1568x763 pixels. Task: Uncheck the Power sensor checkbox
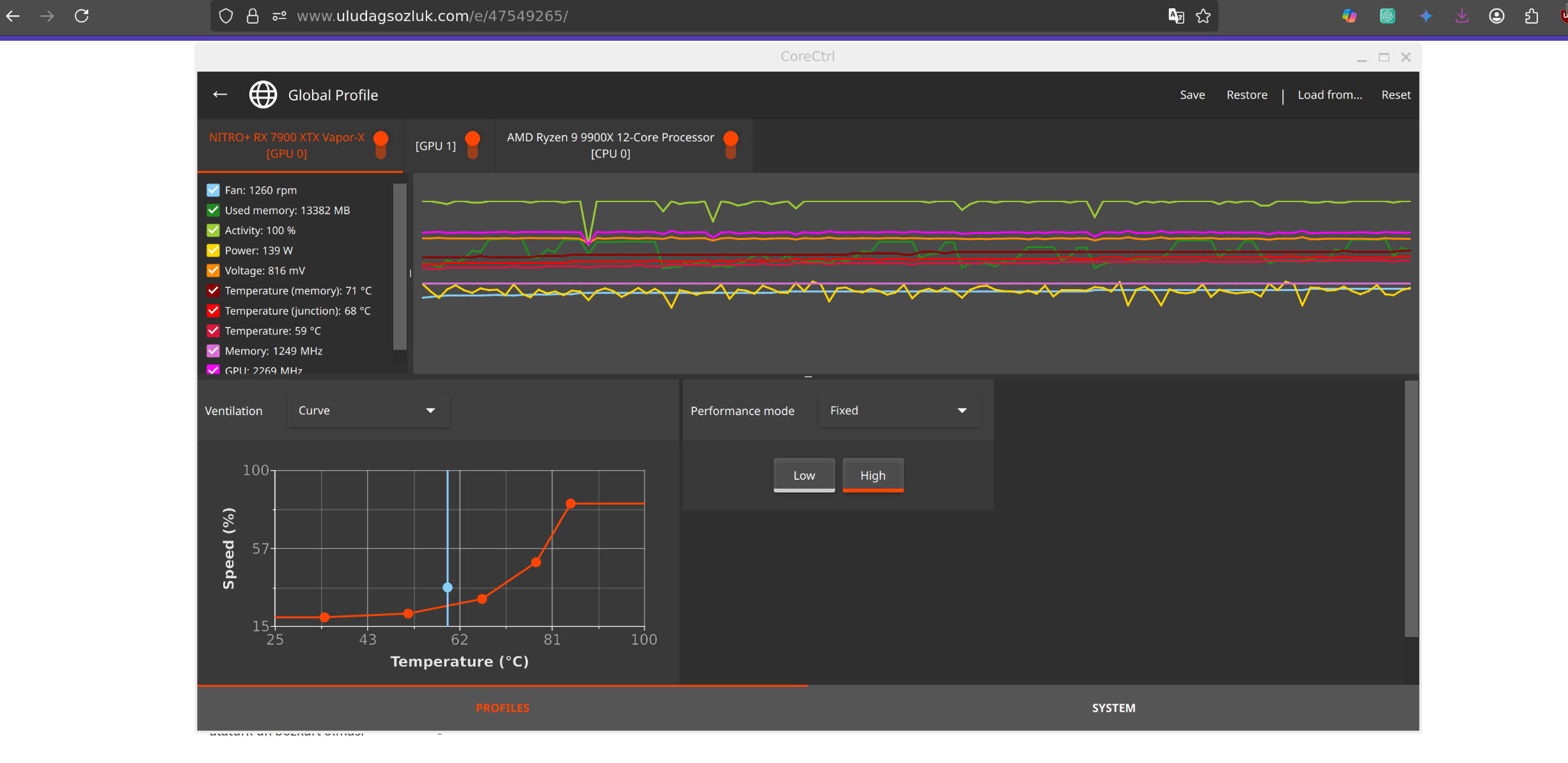(214, 250)
